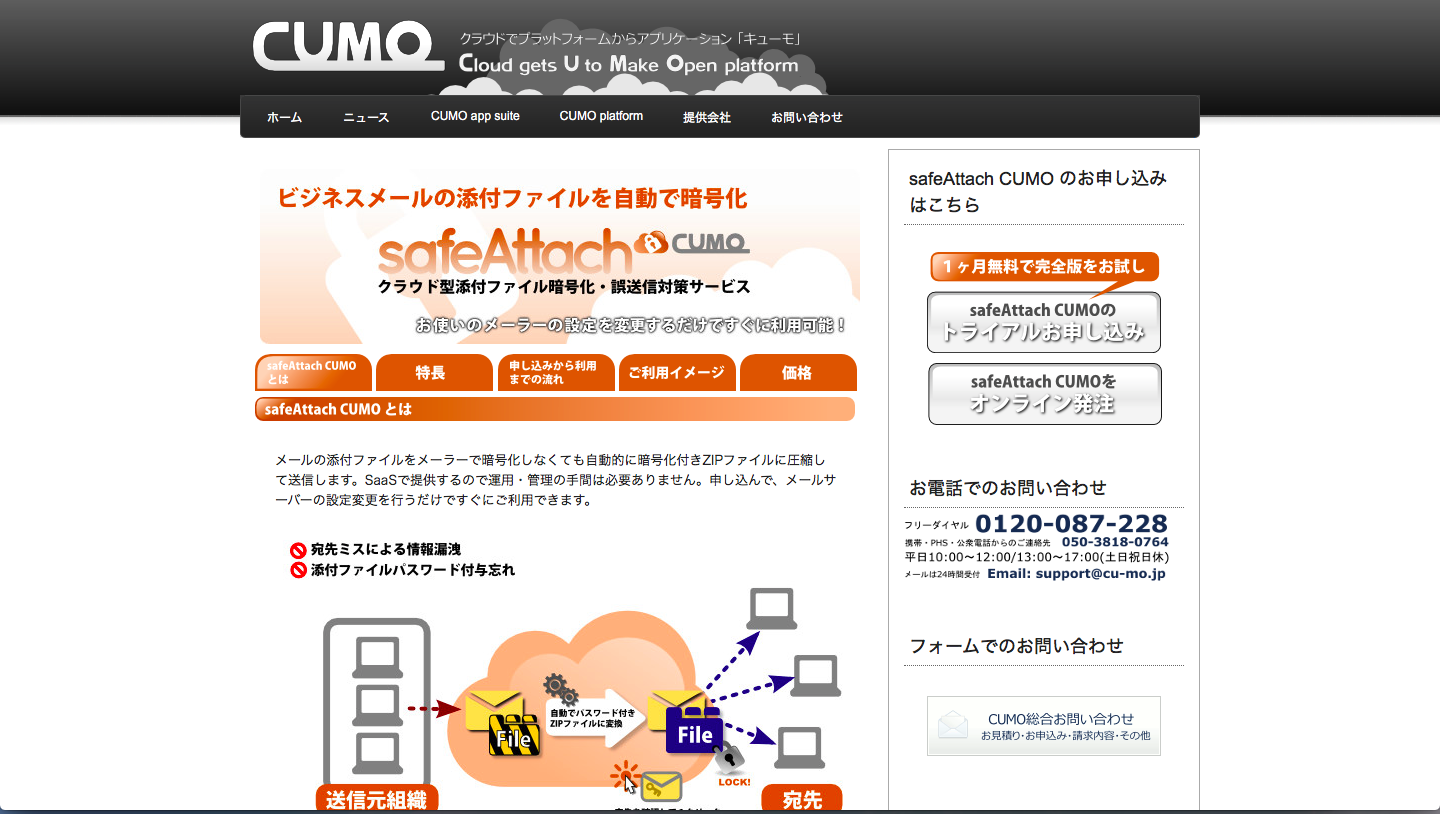Go to CUMO app suite page

475,116
